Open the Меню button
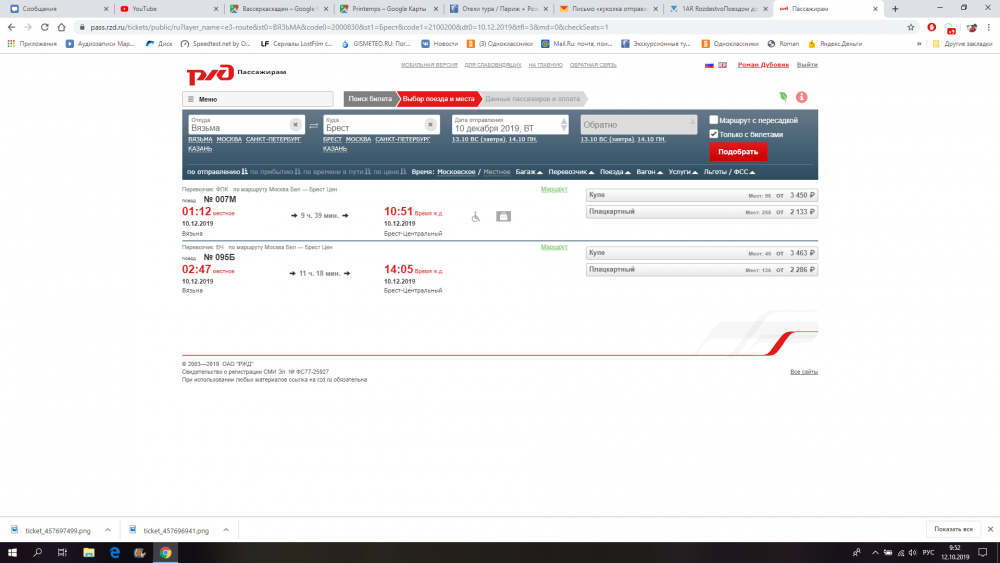 coord(257,99)
